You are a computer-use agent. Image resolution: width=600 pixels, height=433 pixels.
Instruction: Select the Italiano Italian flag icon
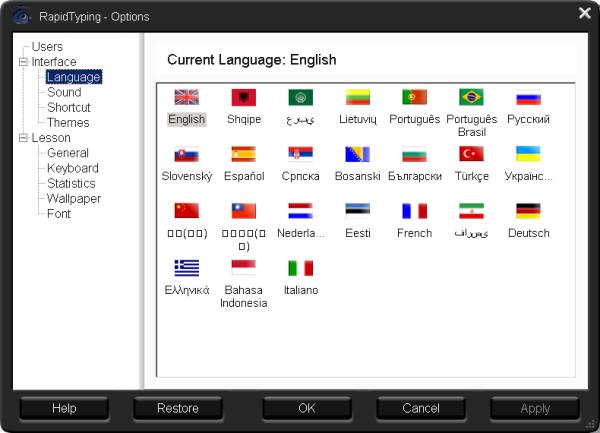[301, 268]
